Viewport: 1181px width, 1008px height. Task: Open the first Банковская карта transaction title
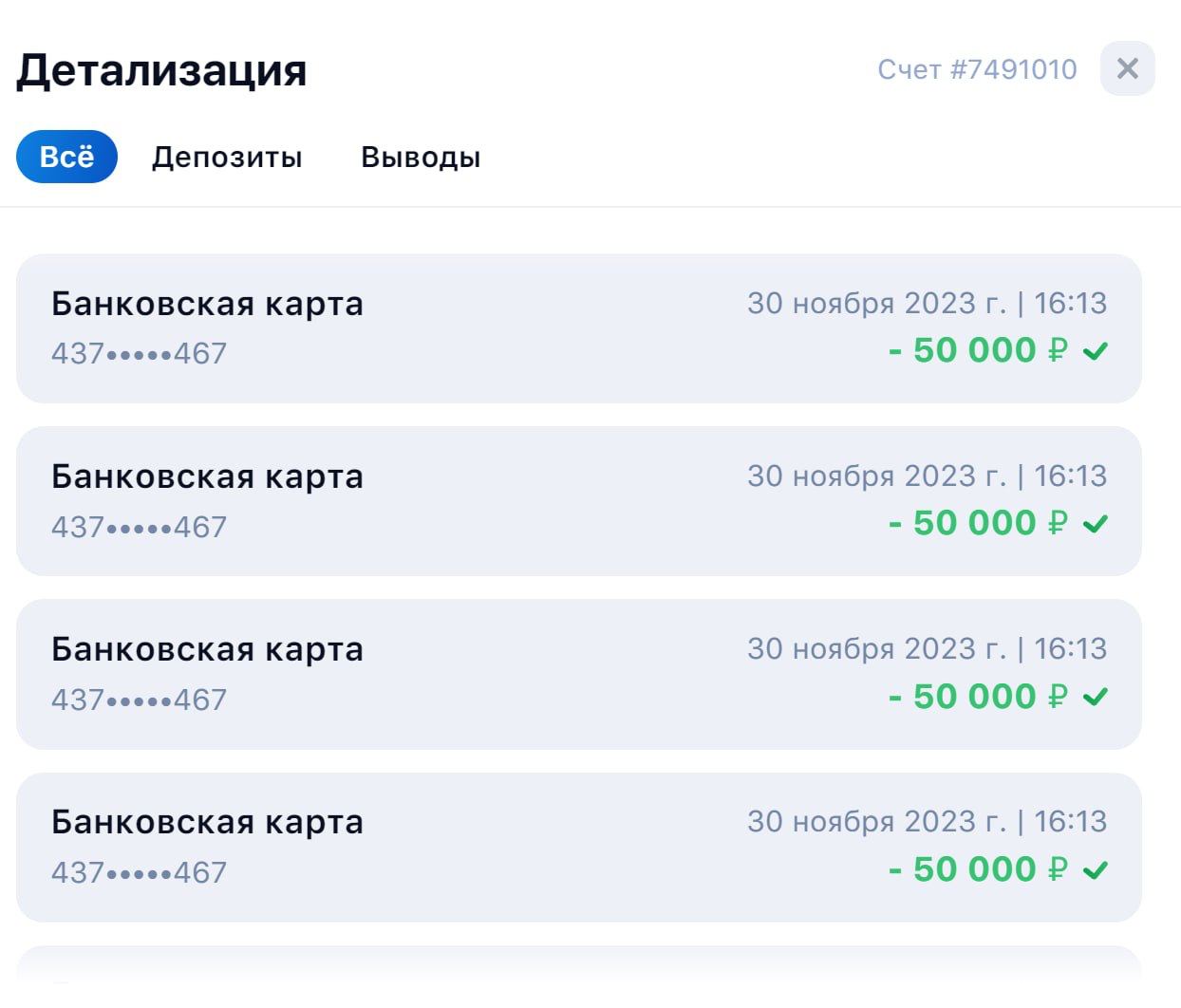coord(207,304)
